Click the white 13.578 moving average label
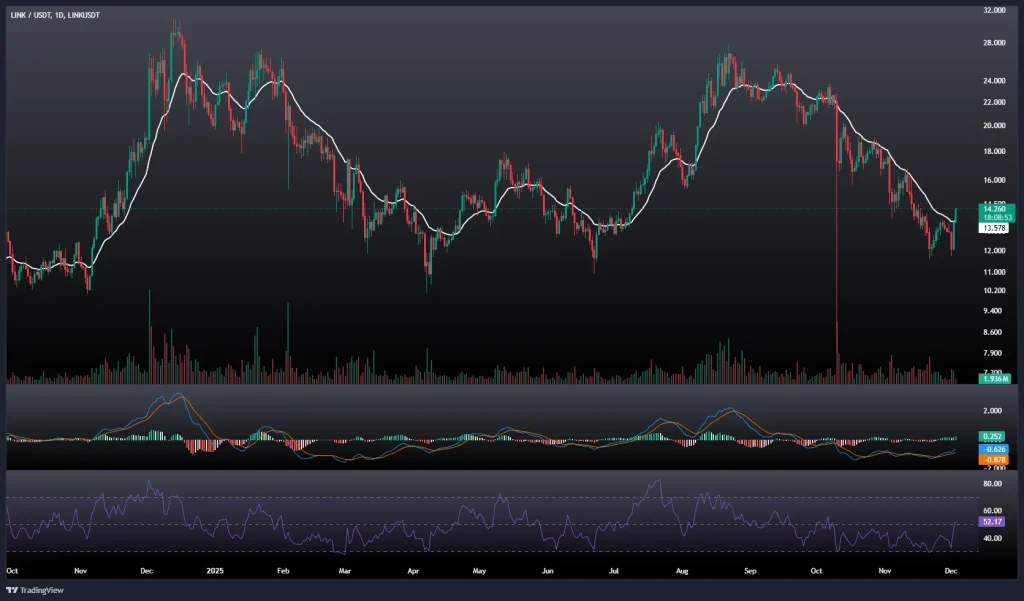Image resolution: width=1024 pixels, height=601 pixels. [x=967, y=228]
